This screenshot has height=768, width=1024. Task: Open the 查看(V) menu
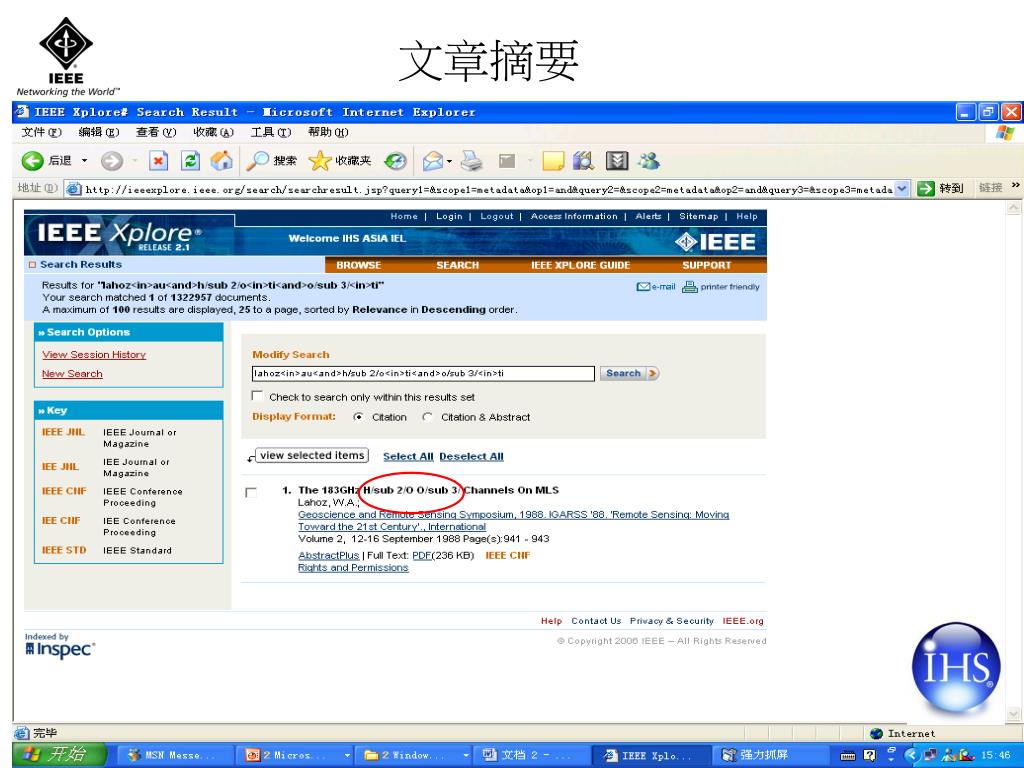click(x=155, y=132)
